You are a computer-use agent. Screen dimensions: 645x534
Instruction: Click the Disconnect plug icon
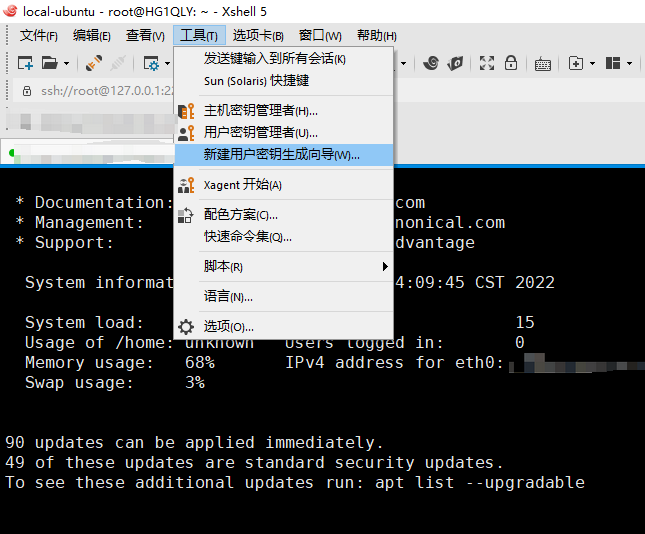118,63
